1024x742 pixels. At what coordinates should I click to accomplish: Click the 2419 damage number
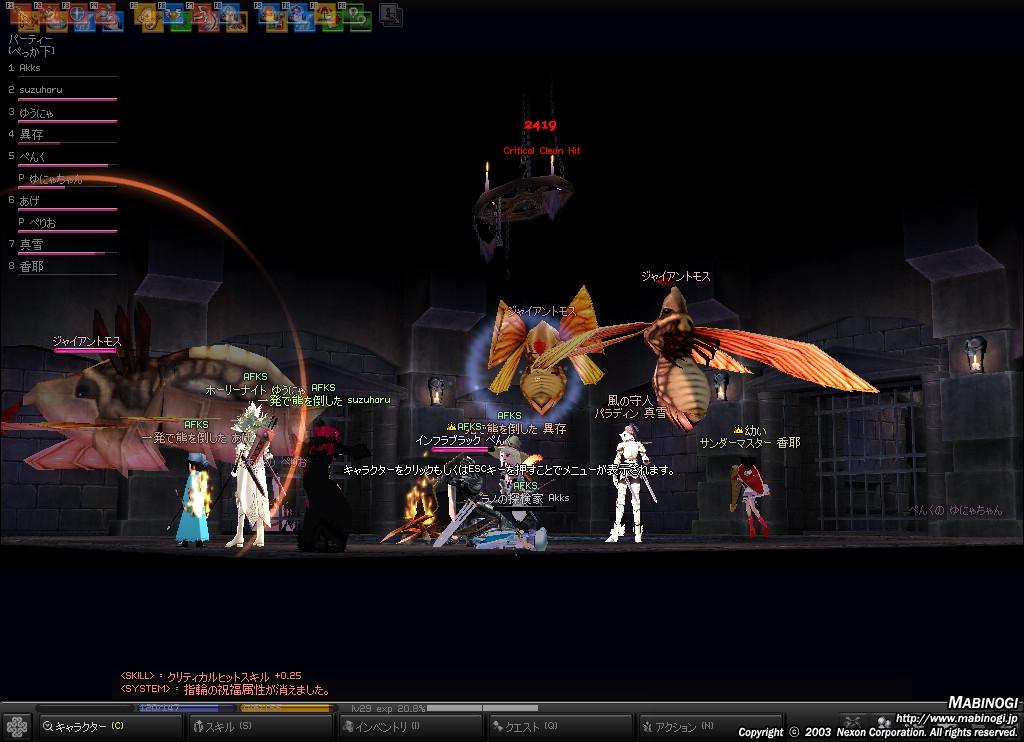(x=540, y=125)
